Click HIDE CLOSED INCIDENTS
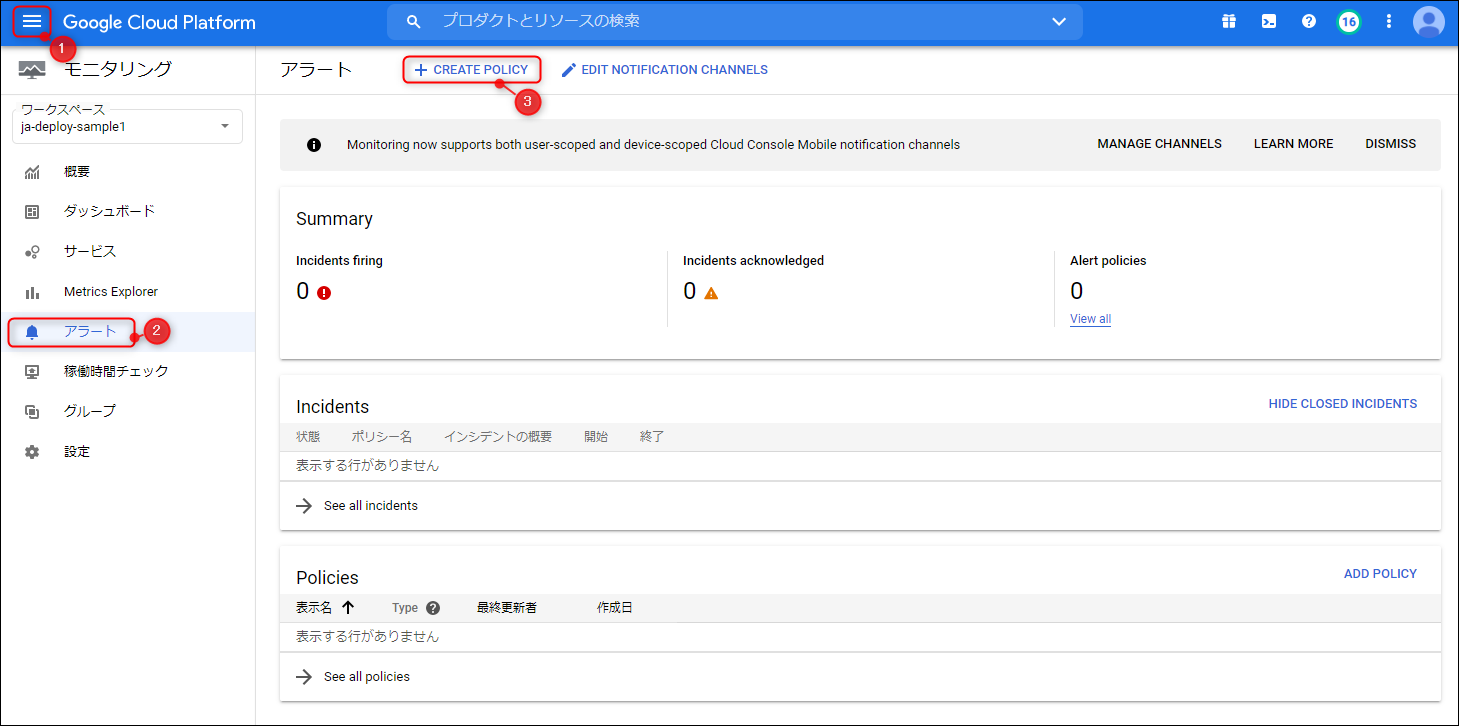This screenshot has width=1459, height=726. tap(1342, 404)
